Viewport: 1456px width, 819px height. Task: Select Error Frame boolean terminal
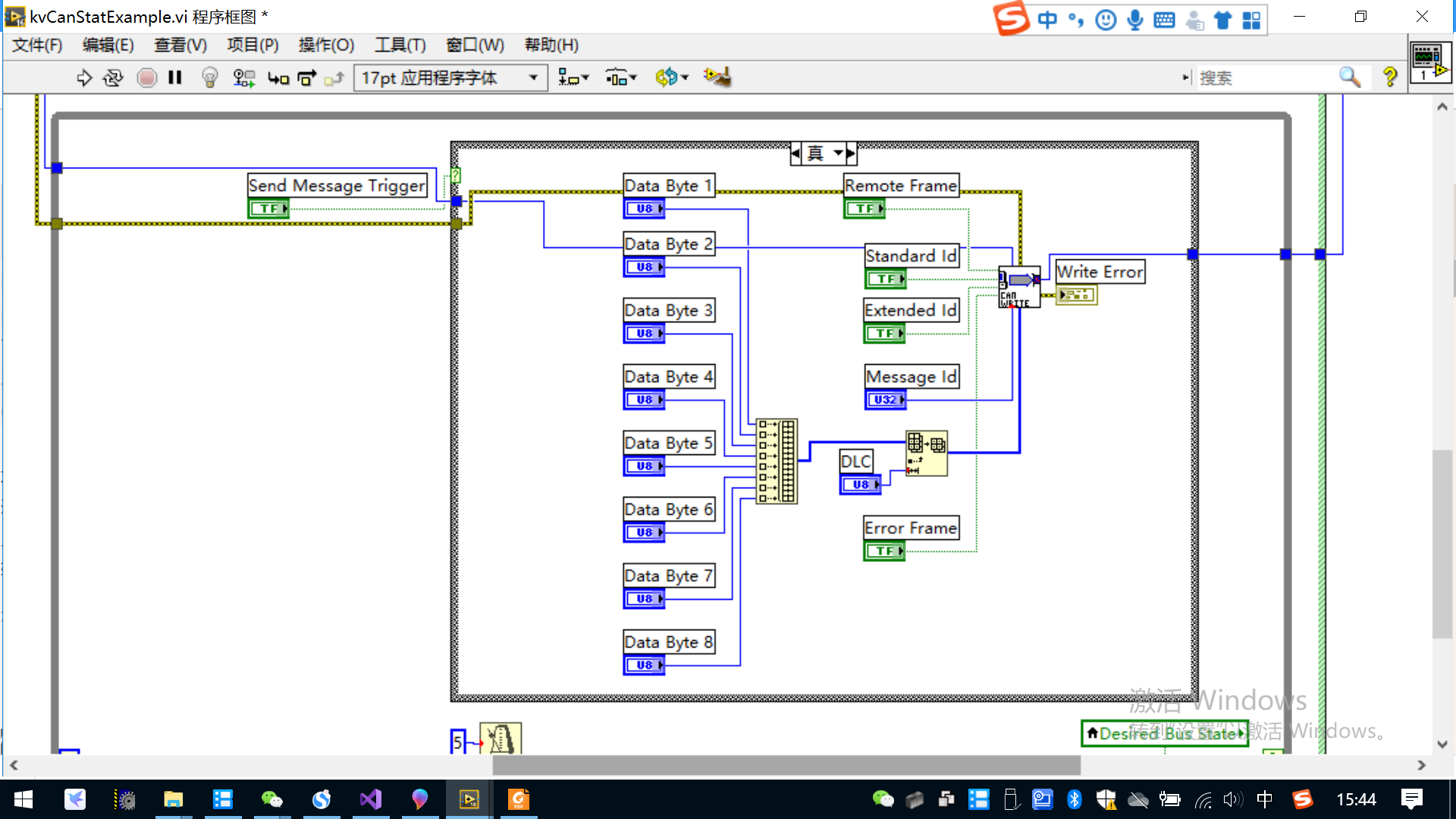[885, 551]
